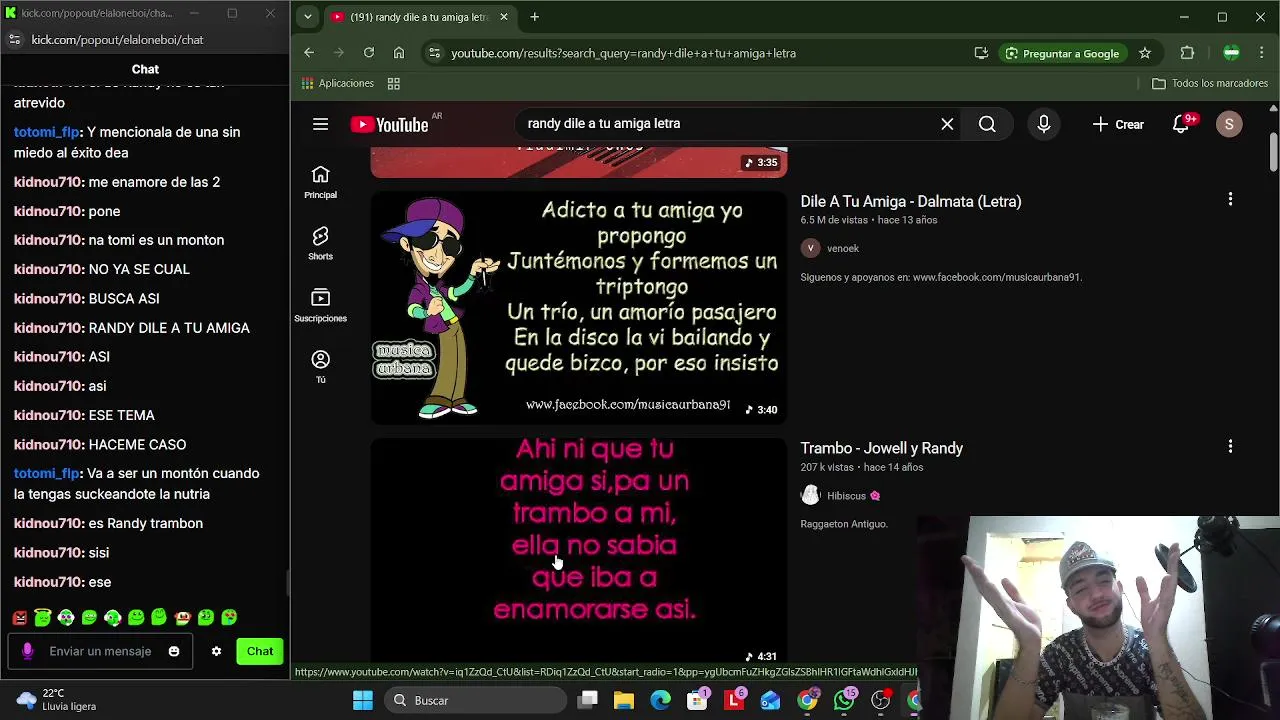This screenshot has height=720, width=1280.
Task: Click the Crear button on YouTube
Action: (1118, 124)
